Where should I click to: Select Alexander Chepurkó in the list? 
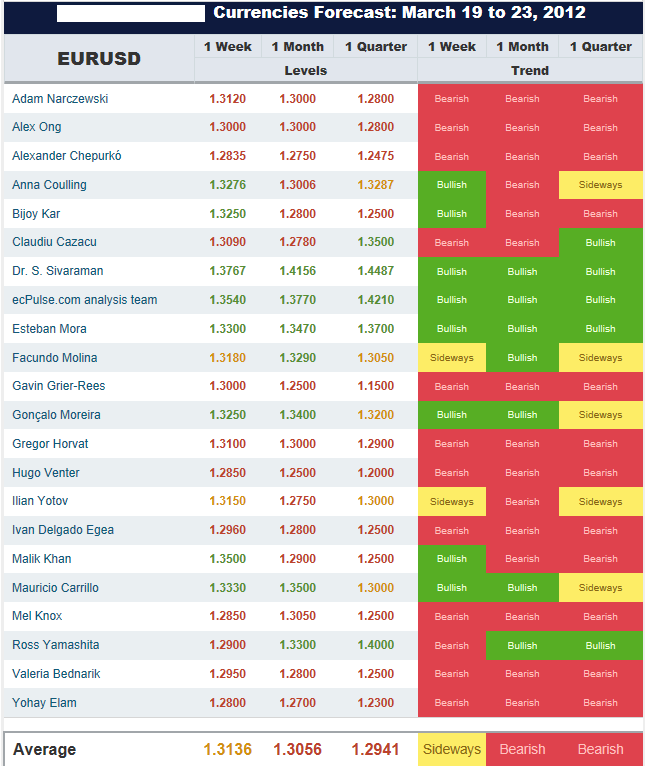tap(67, 156)
